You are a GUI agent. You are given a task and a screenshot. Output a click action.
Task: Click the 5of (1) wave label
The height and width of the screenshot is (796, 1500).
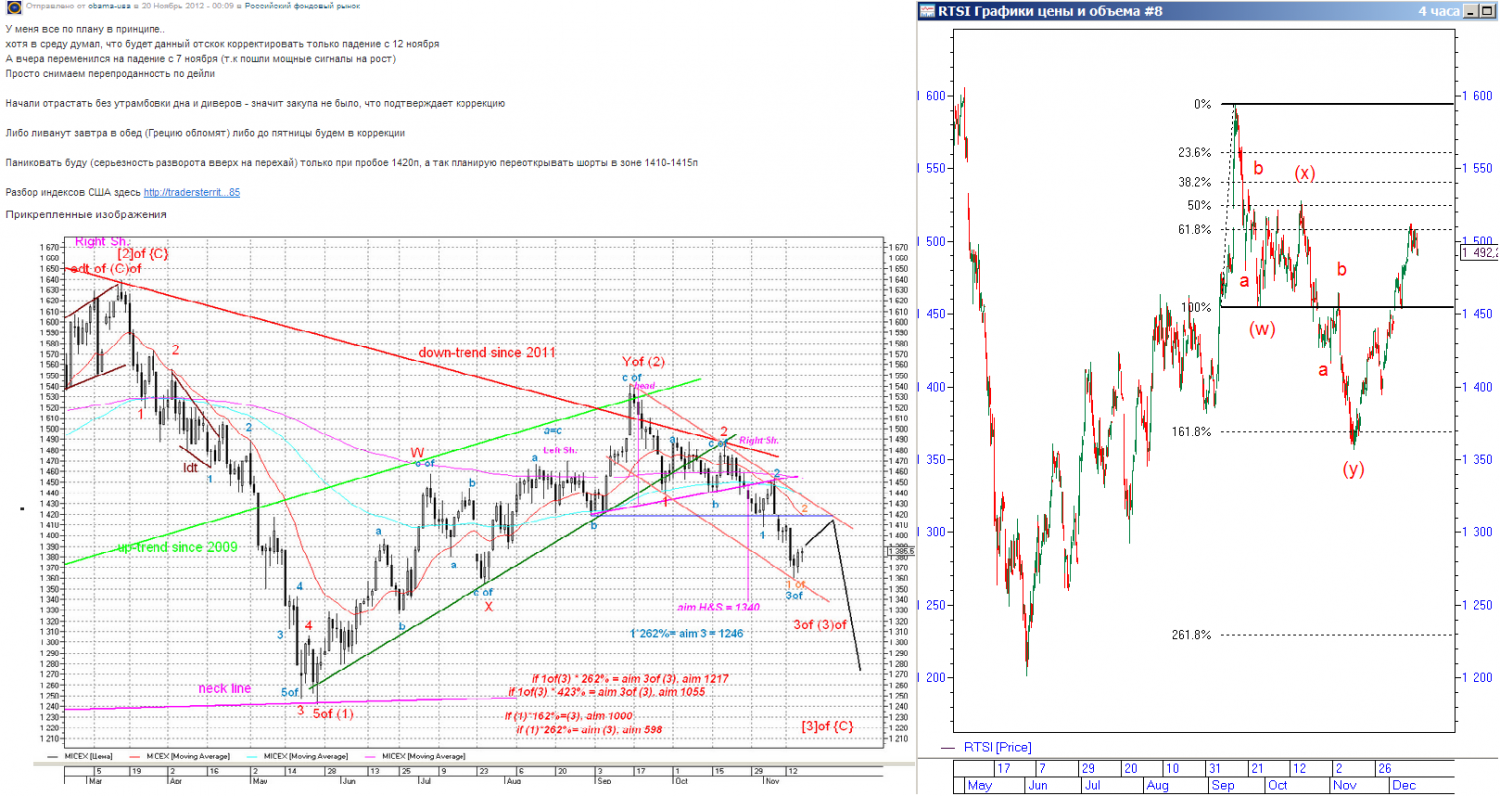[x=331, y=714]
